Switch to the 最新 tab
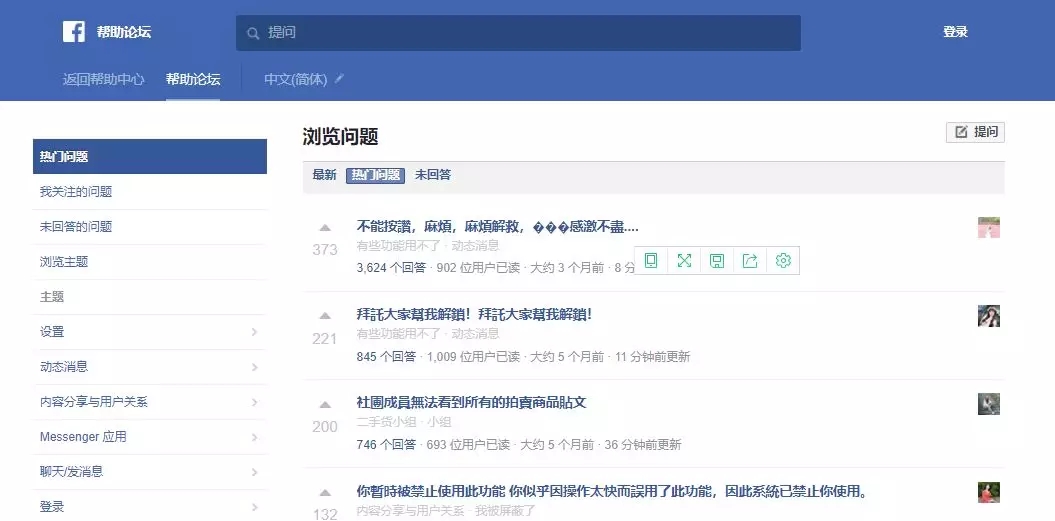 pos(324,175)
